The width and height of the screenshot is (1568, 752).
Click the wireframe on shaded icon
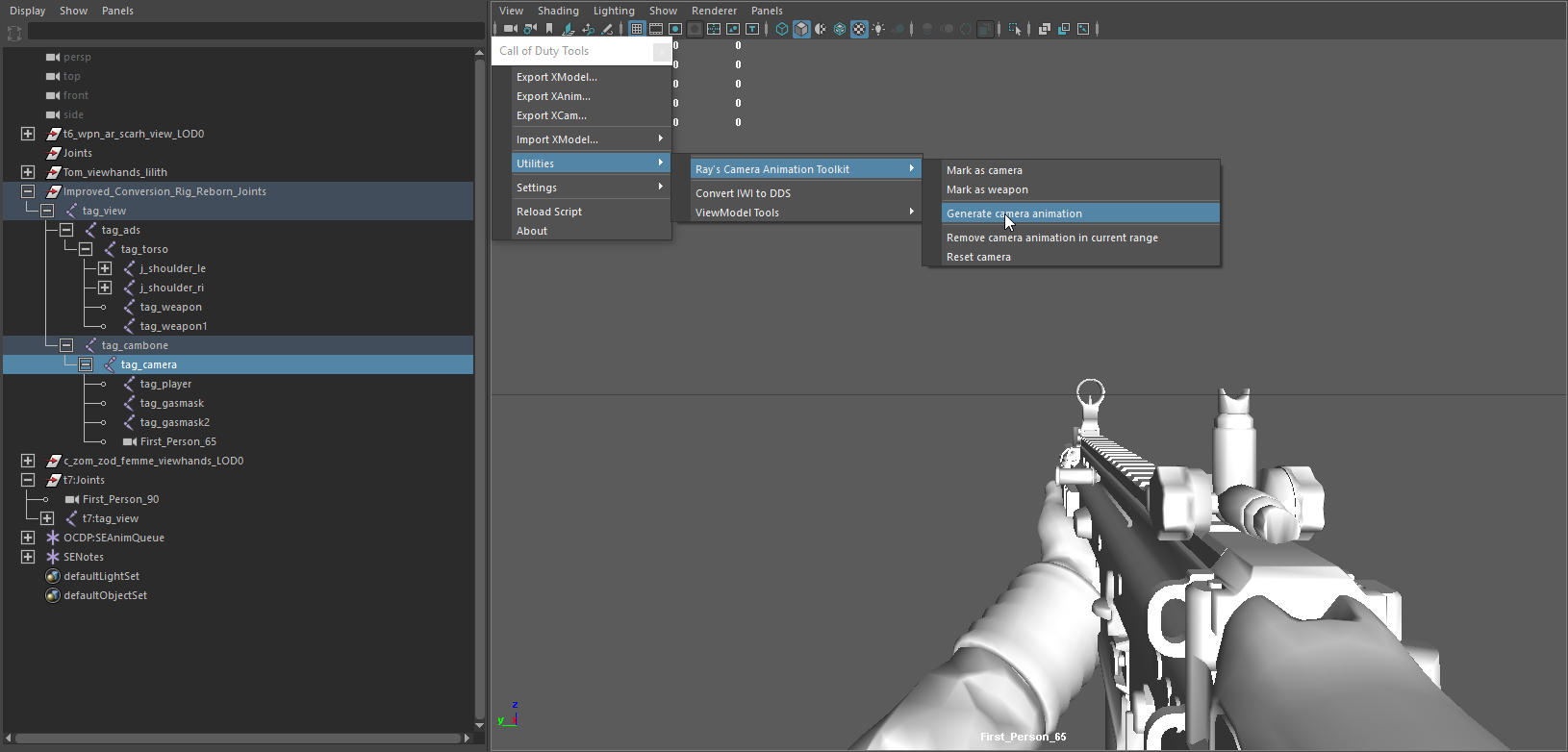tap(840, 29)
